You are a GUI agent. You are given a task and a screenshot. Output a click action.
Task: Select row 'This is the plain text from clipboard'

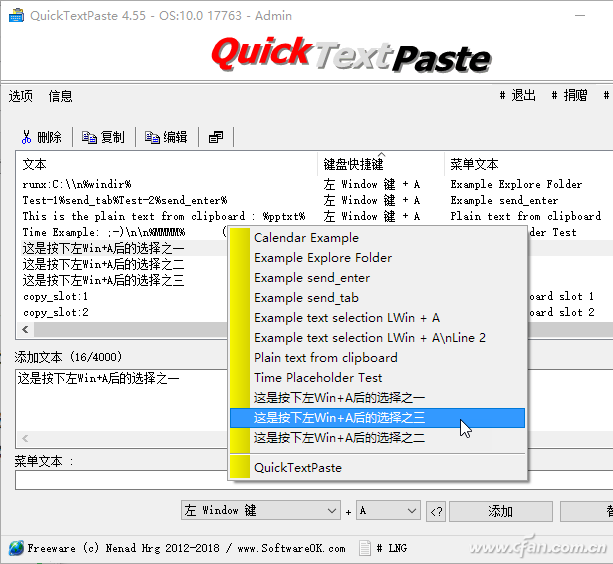click(163, 216)
